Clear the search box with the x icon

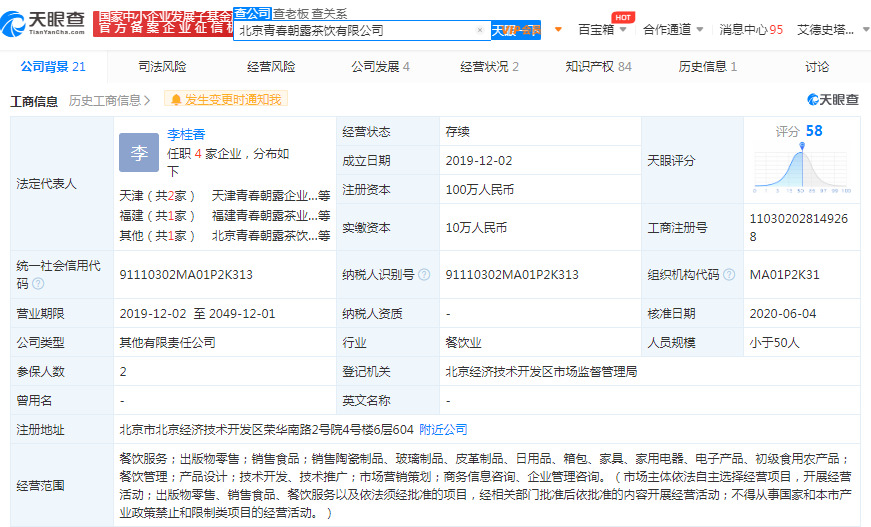coord(480,30)
